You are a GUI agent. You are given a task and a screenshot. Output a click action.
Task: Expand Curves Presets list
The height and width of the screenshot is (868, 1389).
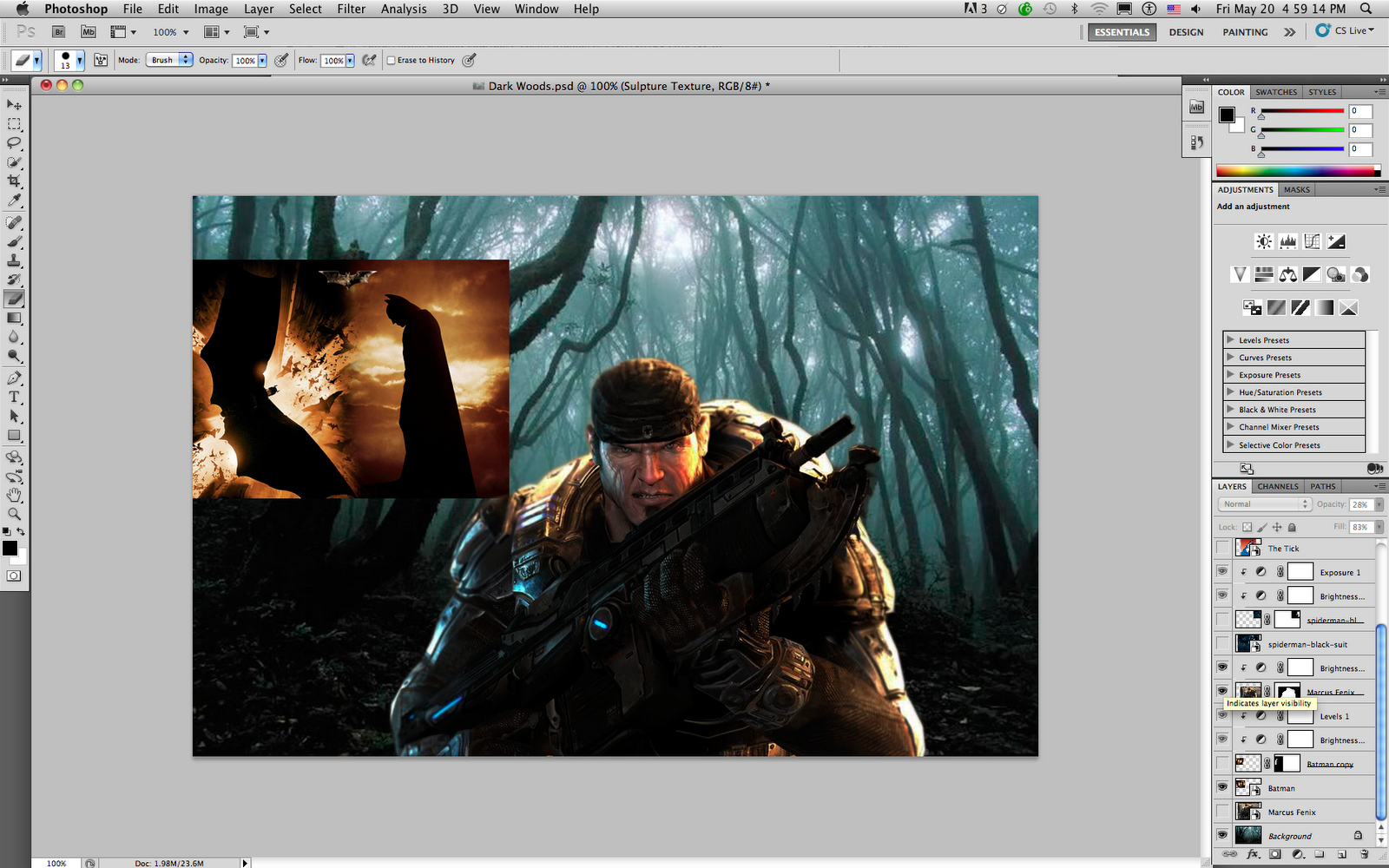[1230, 357]
